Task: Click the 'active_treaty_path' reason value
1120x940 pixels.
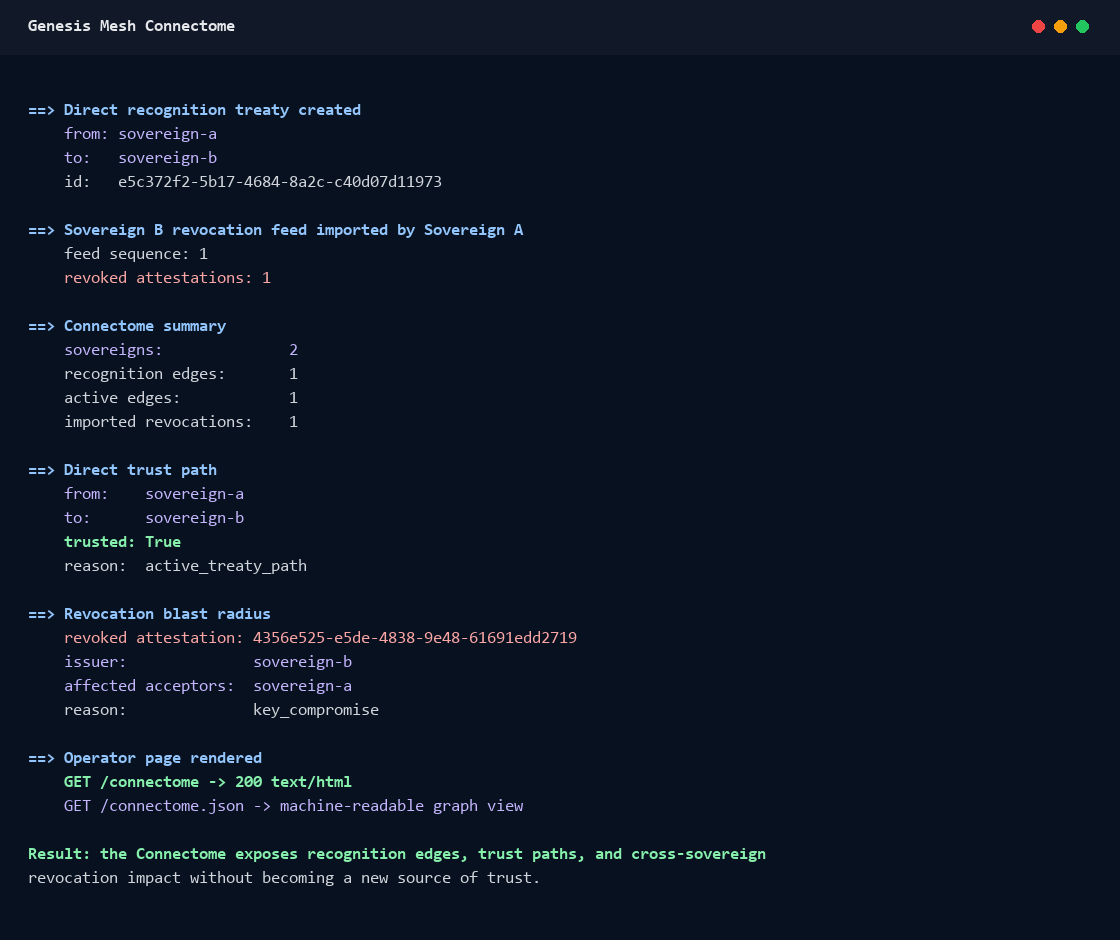Action: click(226, 566)
